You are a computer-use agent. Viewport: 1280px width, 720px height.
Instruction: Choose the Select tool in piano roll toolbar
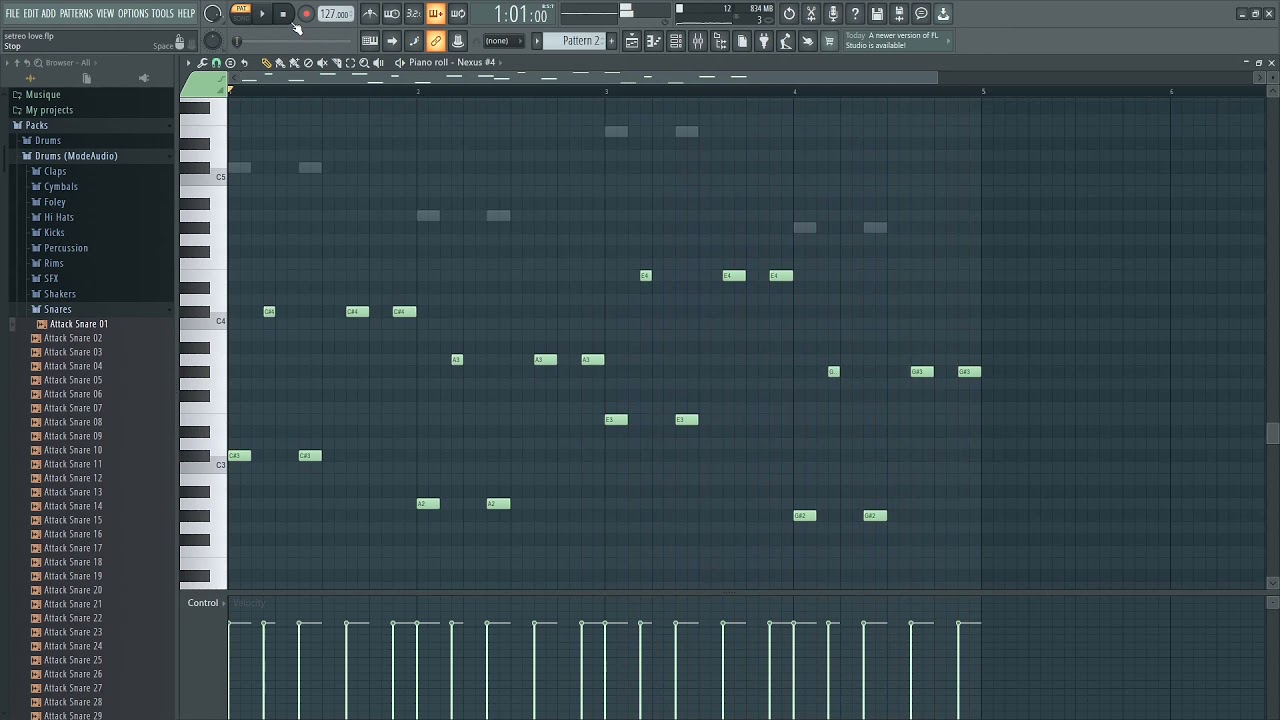tap(350, 62)
